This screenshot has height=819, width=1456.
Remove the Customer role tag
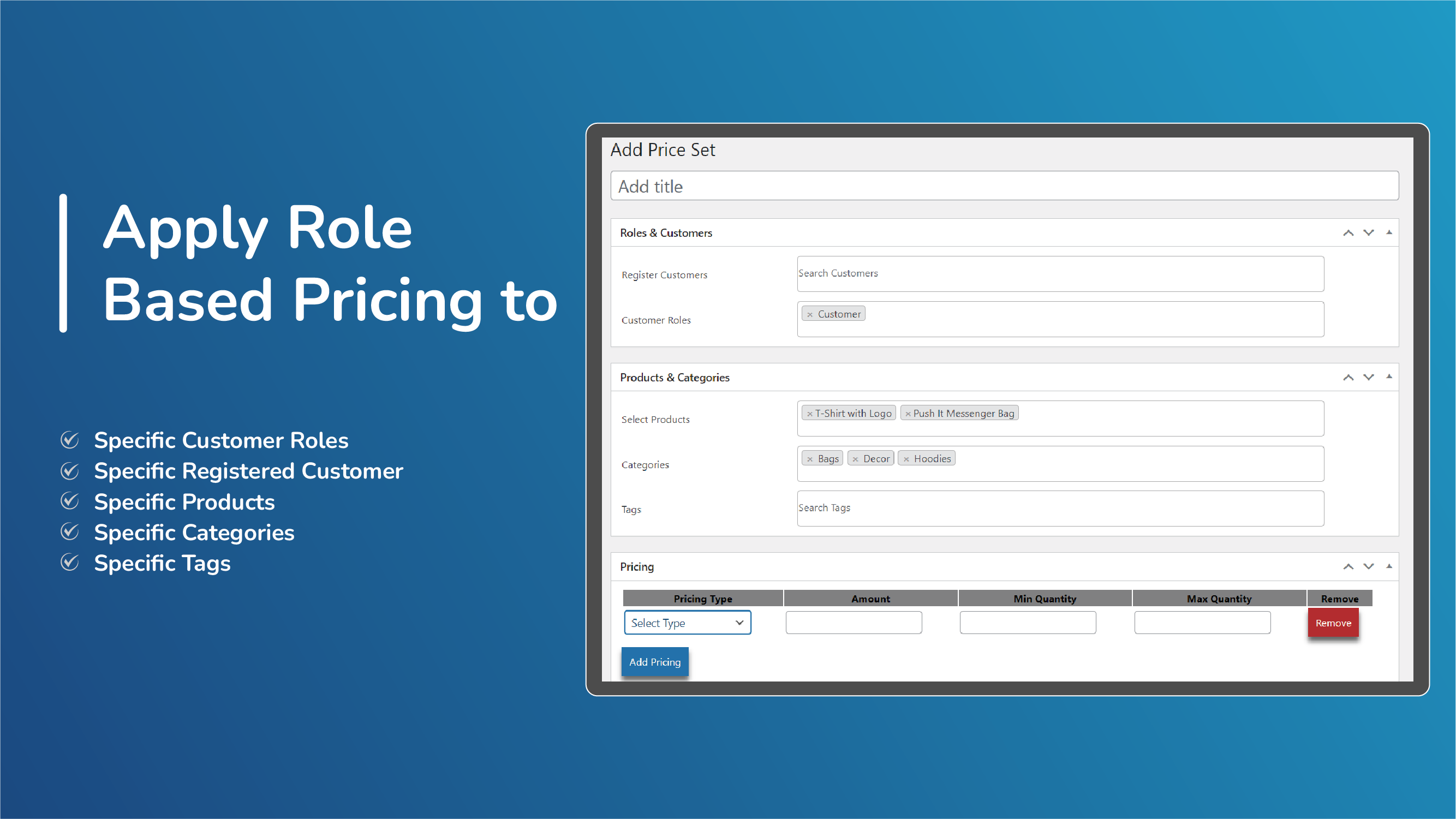[809, 315]
